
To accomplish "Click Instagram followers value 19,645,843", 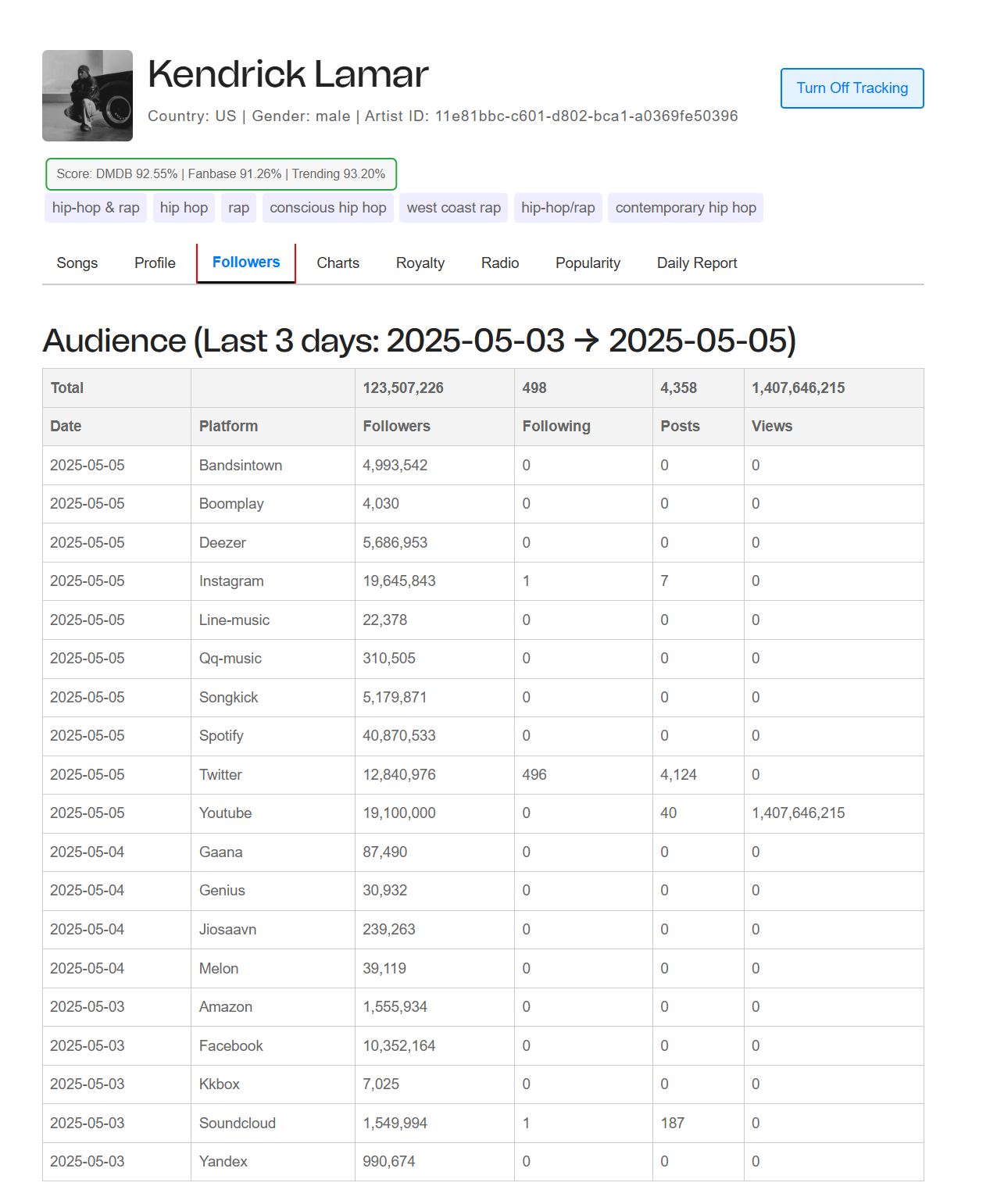I will [x=399, y=581].
